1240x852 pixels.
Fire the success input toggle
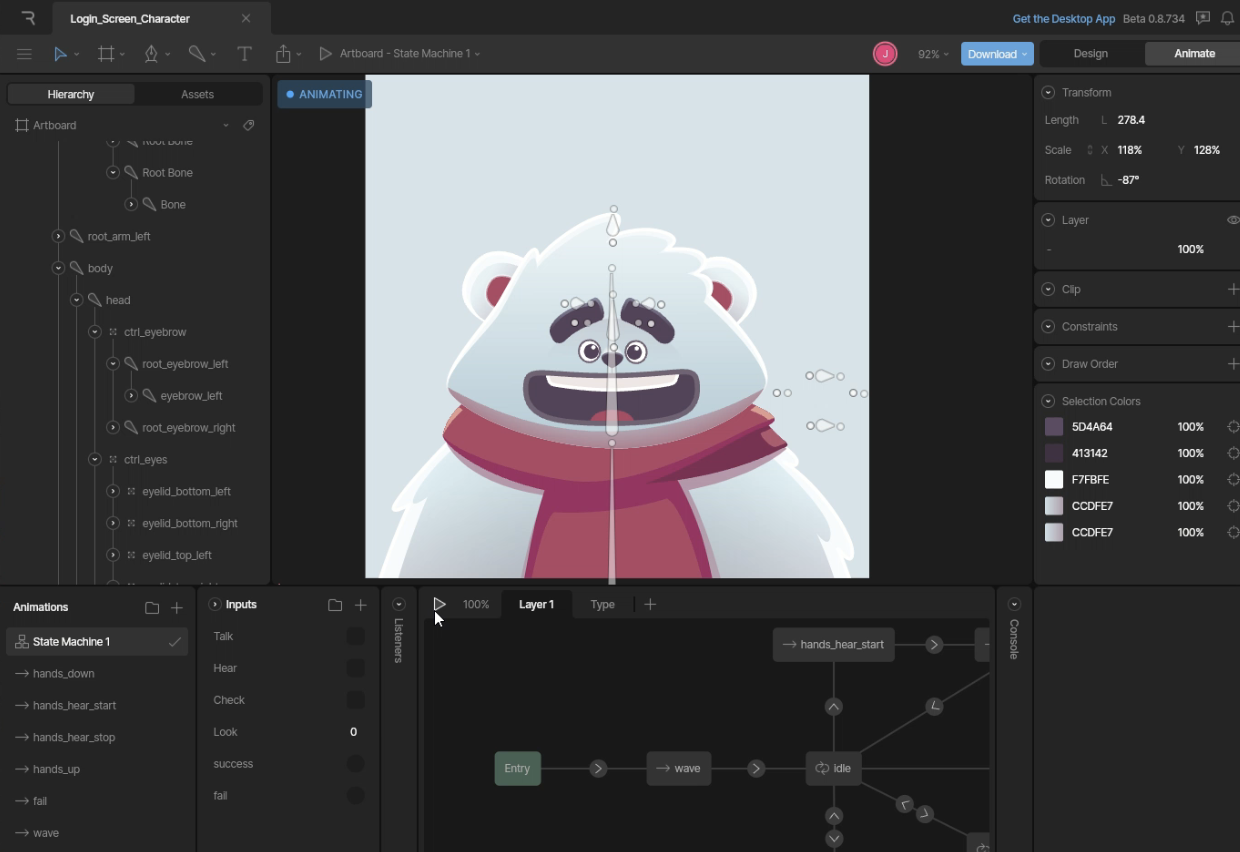click(355, 764)
